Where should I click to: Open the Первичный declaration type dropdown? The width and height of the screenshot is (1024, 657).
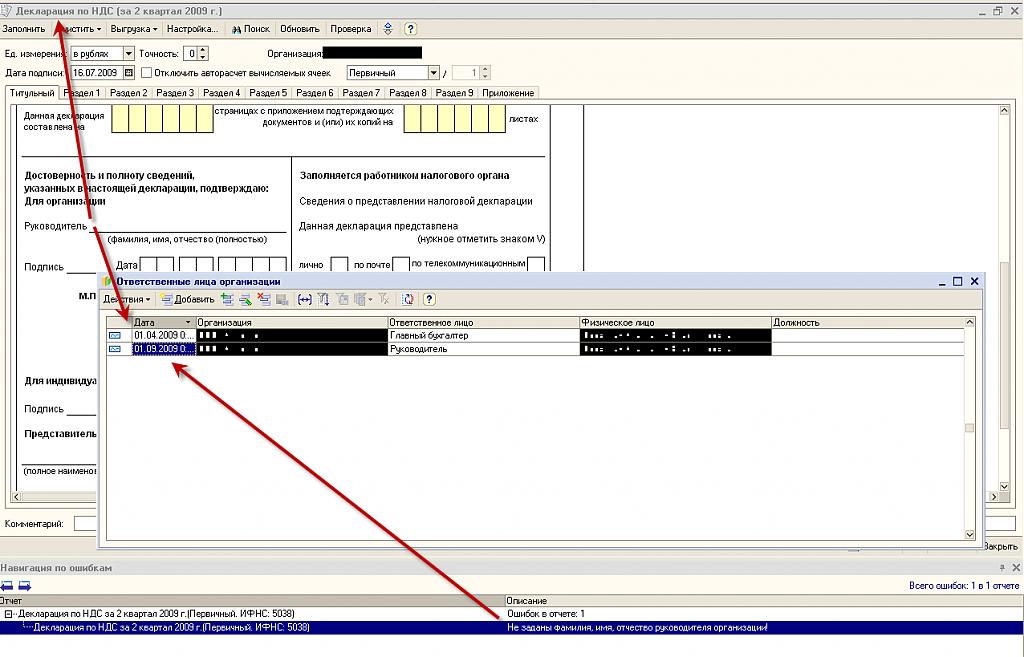tap(434, 73)
